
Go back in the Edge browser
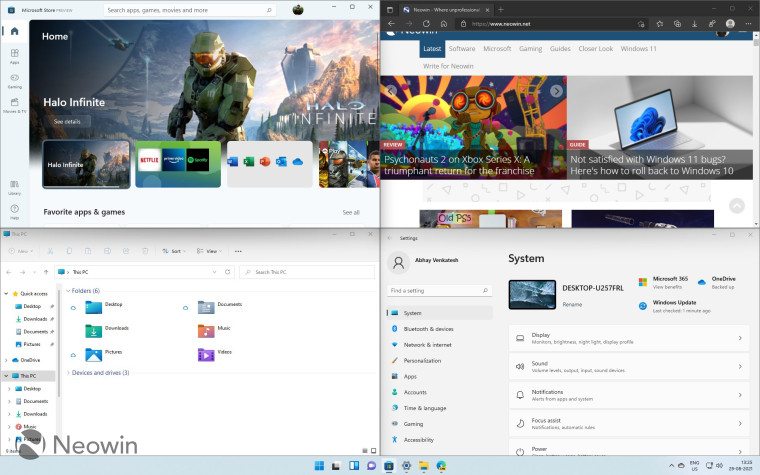click(x=391, y=24)
